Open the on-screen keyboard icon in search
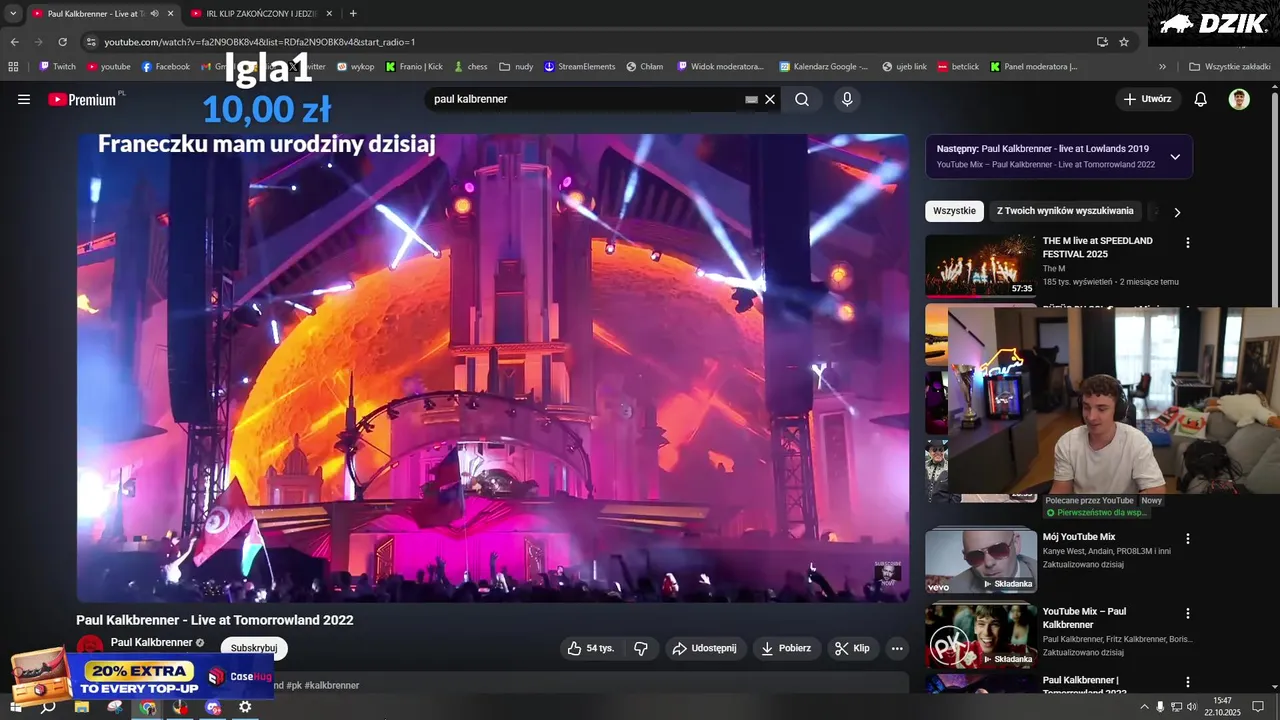The width and height of the screenshot is (1280, 720). [751, 99]
